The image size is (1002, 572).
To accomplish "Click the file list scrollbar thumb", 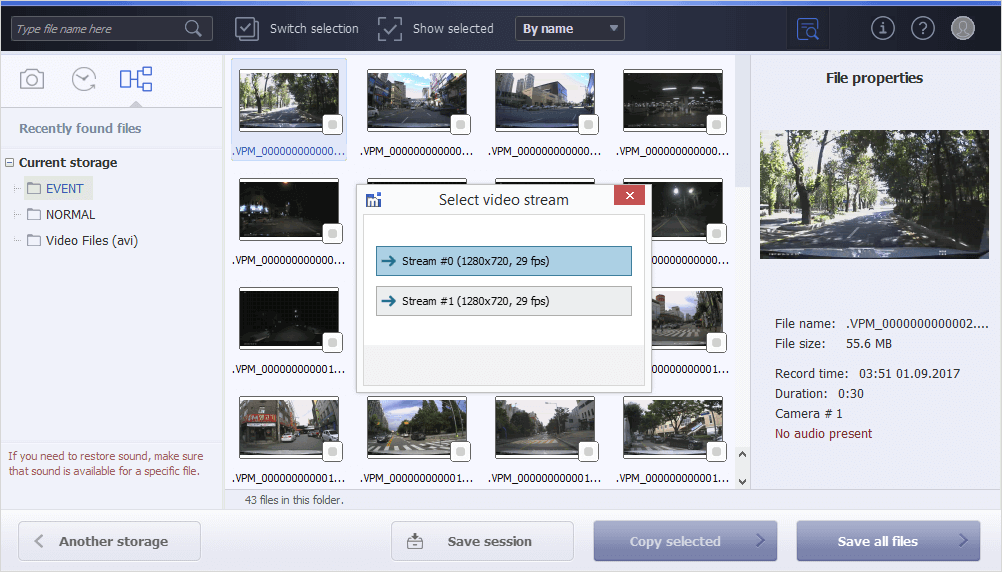I will pos(742,121).
